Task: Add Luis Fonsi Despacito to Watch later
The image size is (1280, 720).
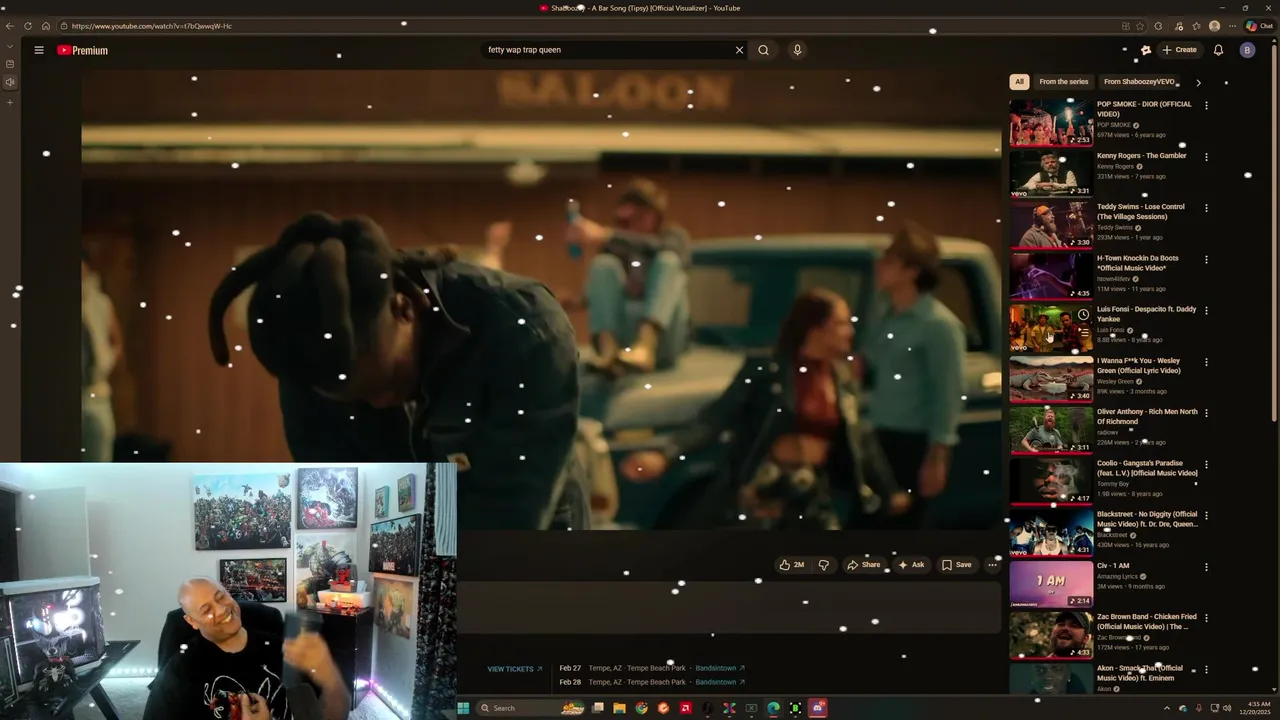Action: 1083,314
